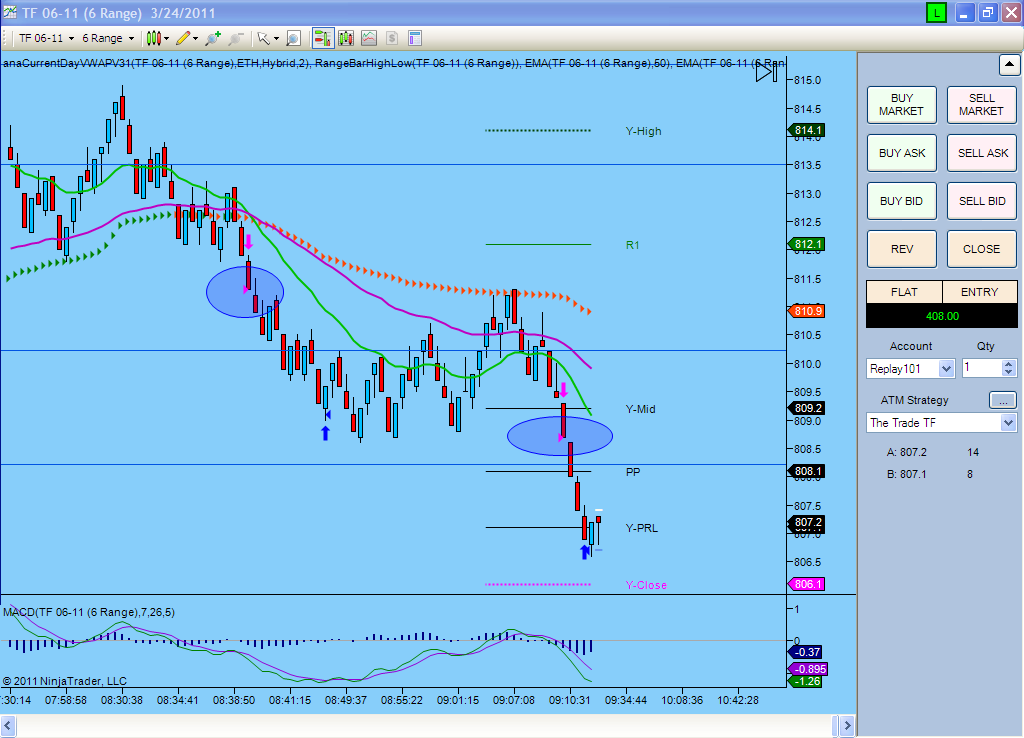Click the zoom in magnifier icon
Image resolution: width=1024 pixels, height=738 pixels.
[212, 39]
